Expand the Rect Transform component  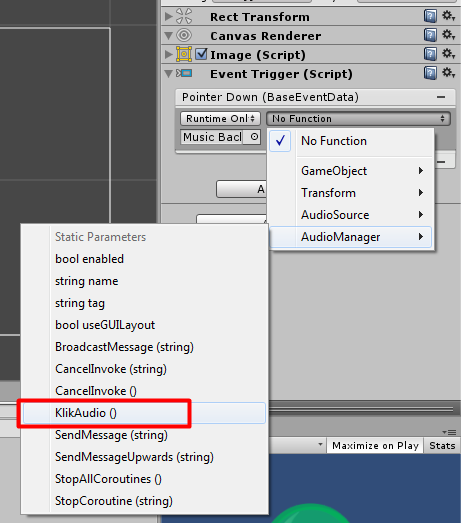[x=169, y=16]
